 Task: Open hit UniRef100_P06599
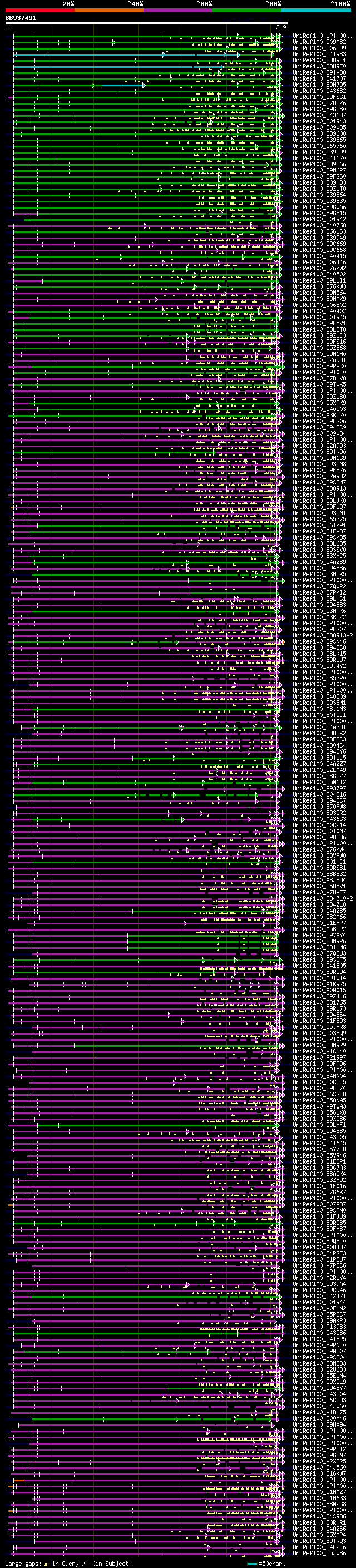(319, 48)
